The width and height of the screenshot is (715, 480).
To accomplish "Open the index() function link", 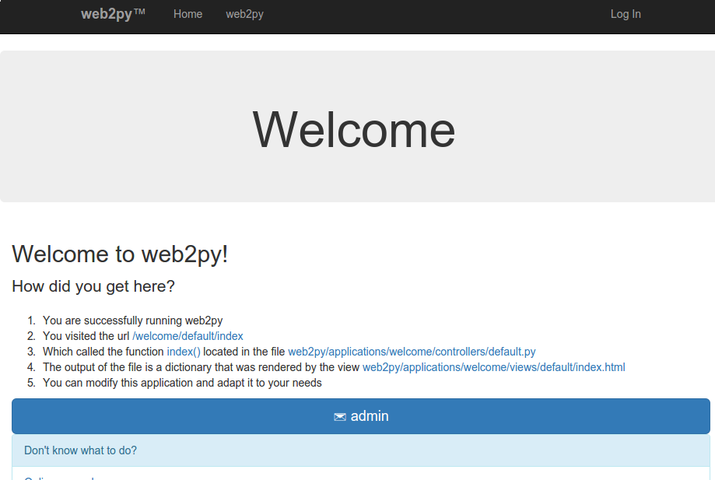I will pyautogui.click(x=183, y=351).
